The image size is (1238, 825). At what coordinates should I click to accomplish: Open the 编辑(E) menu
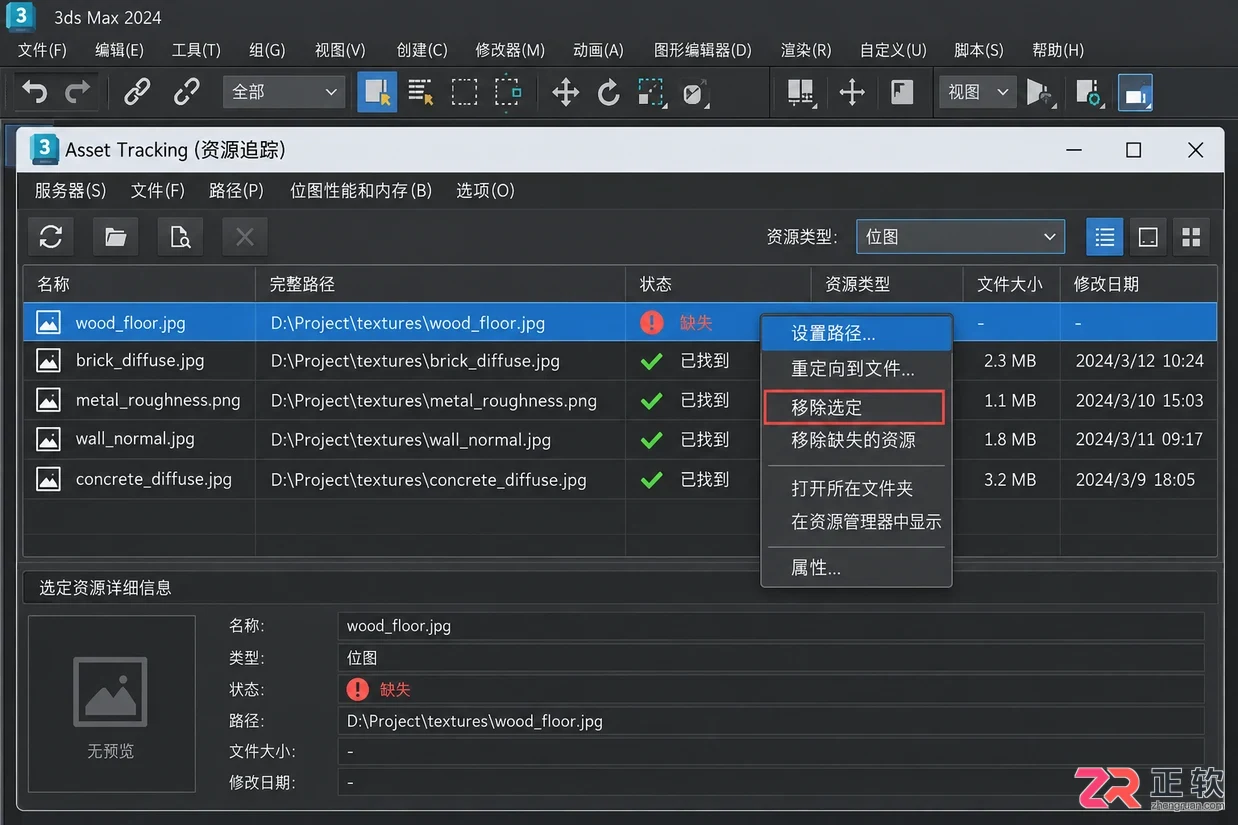[119, 50]
